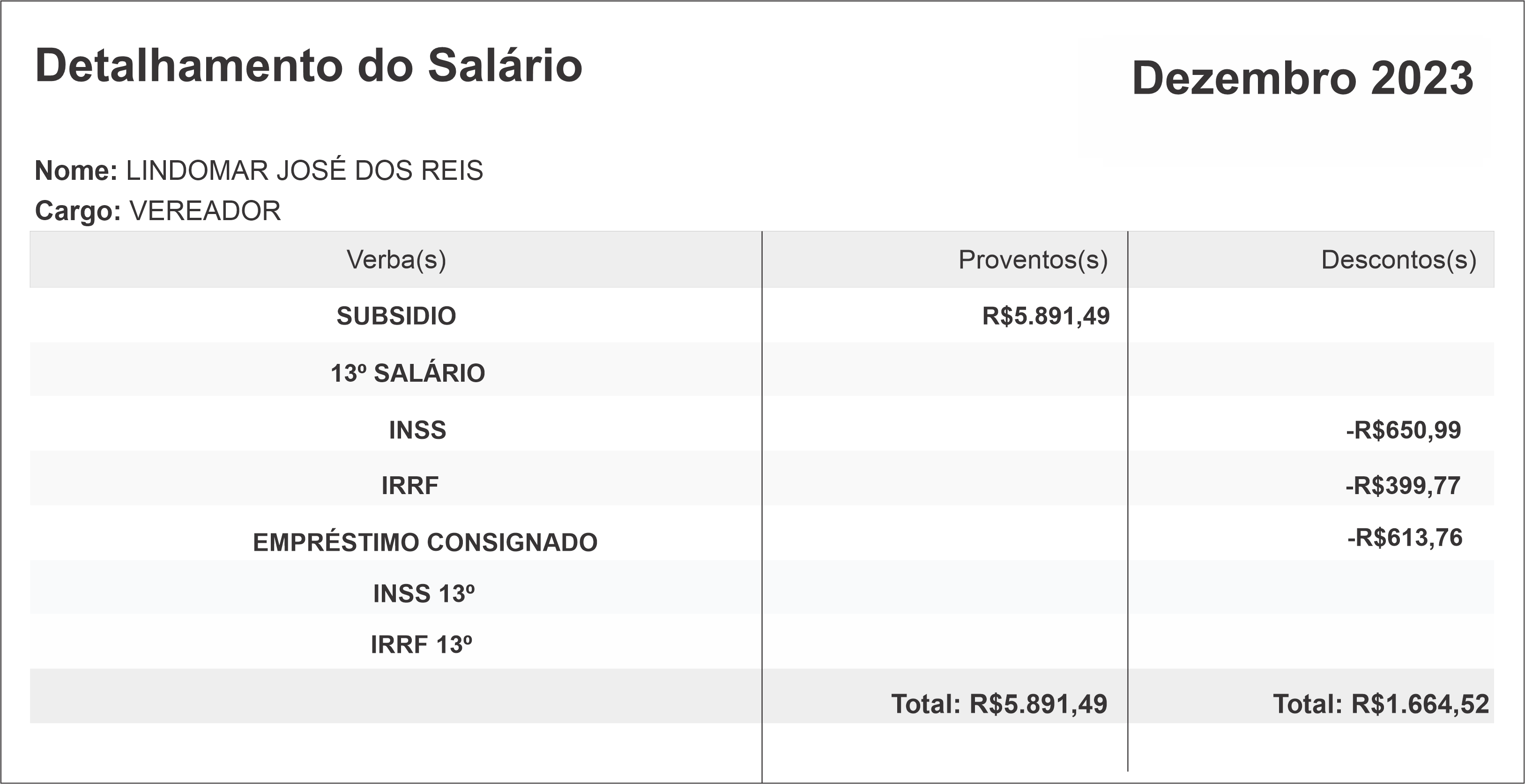The image size is (1525, 784).
Task: Select the SUBSIDIO row label
Action: pos(396,316)
